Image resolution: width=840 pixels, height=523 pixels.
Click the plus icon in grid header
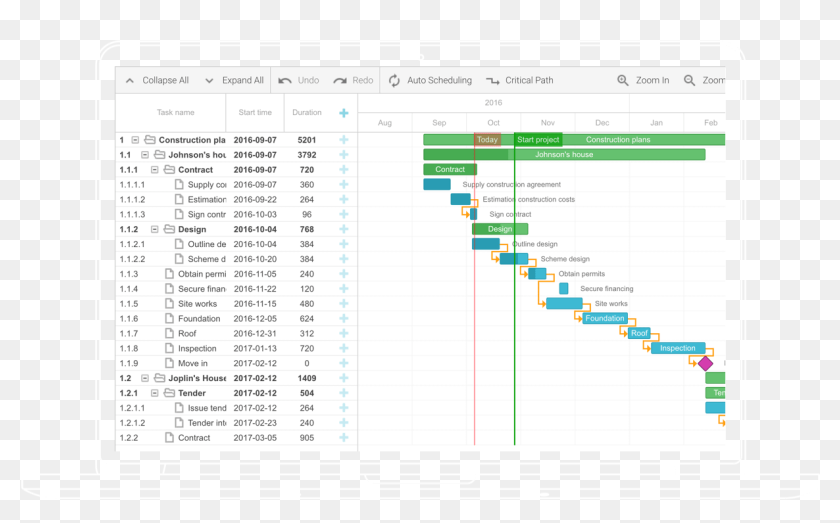(344, 113)
